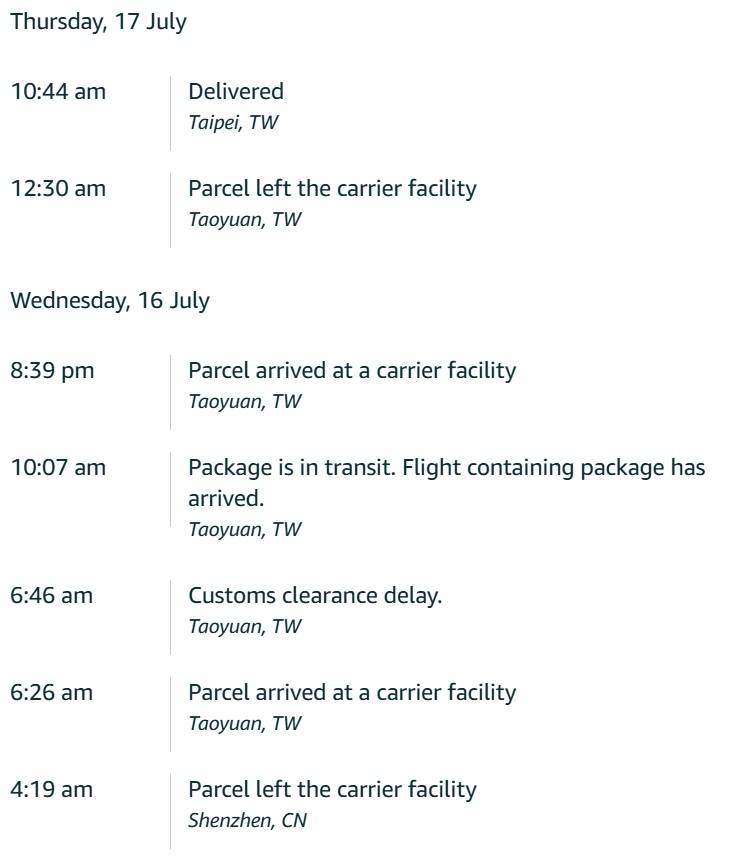Click the Taipei, TW location text
730x867 pixels.
[233, 122]
